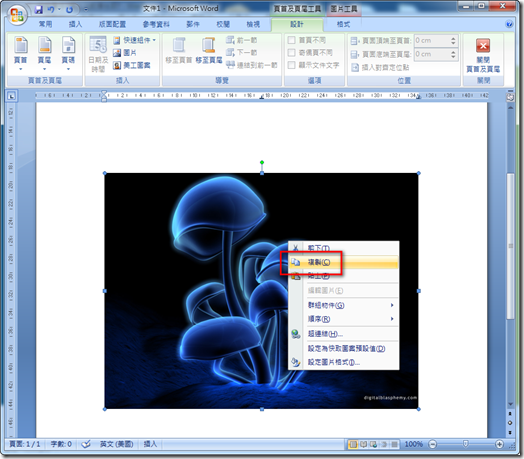Decrease 頁面底端至頁尾 spinner value
This screenshot has height=459, width=524.
tap(453, 57)
